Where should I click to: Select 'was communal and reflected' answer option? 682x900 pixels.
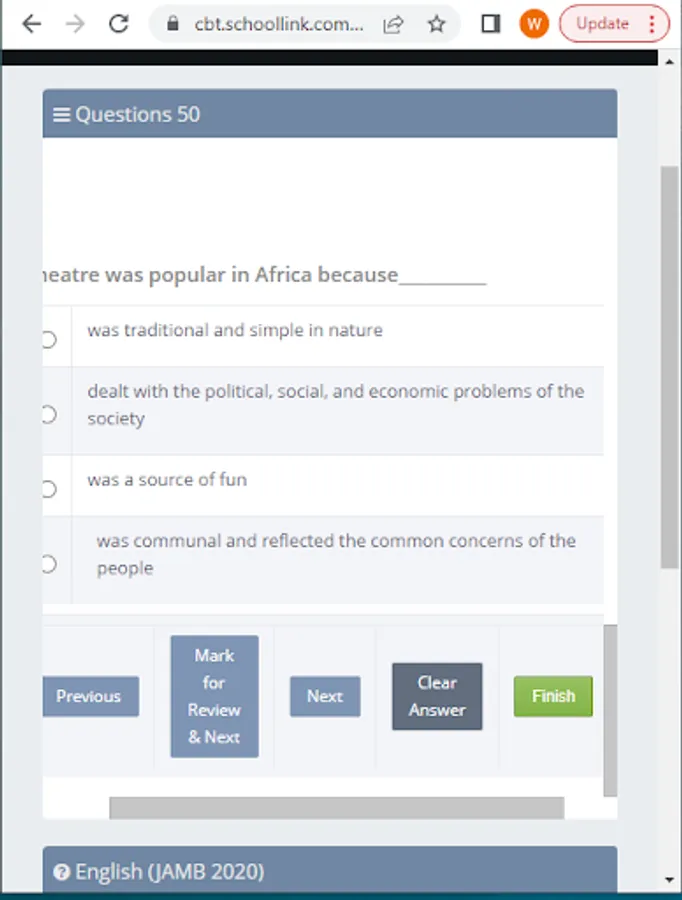(48, 564)
